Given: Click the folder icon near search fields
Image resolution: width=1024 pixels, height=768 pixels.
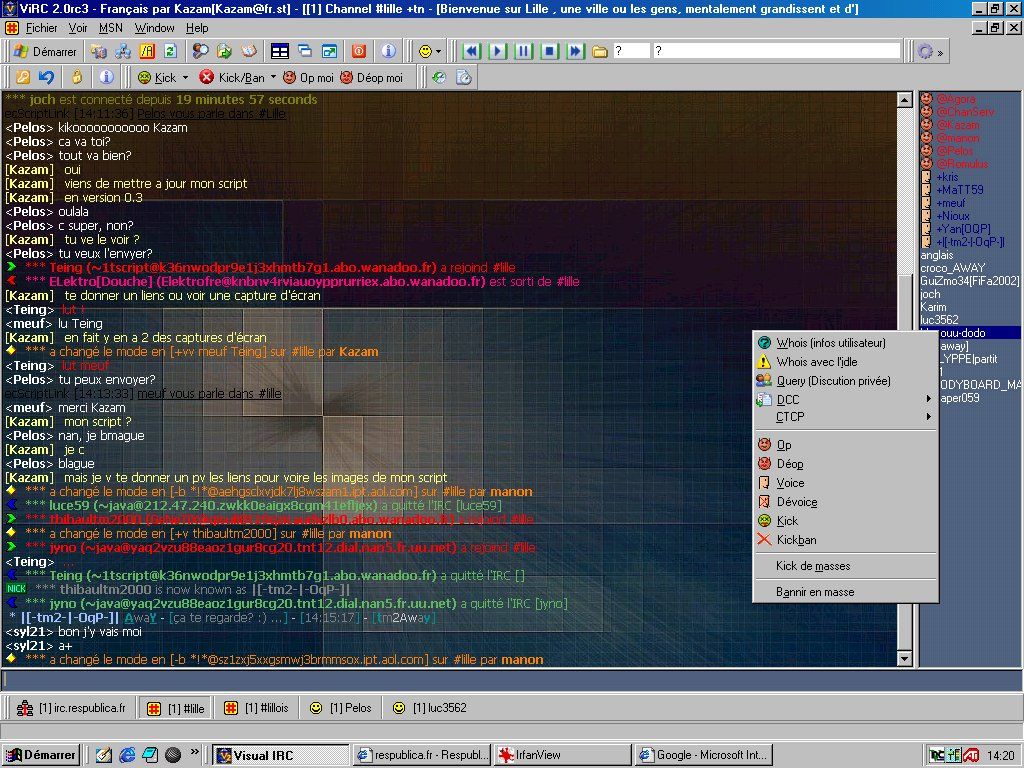Looking at the screenshot, I should pyautogui.click(x=598, y=50).
